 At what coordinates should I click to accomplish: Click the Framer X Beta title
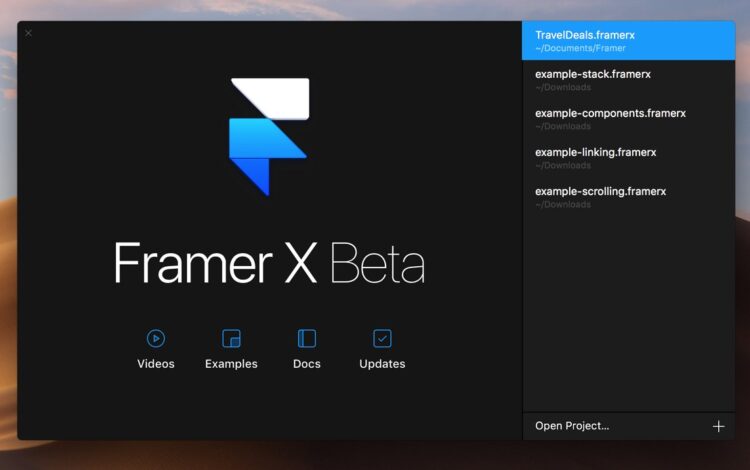(269, 263)
